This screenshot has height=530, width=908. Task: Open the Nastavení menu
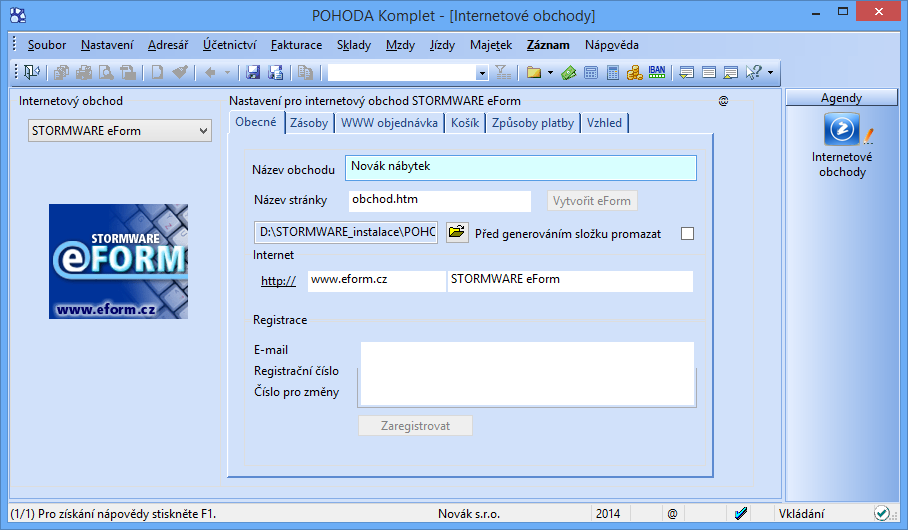107,45
